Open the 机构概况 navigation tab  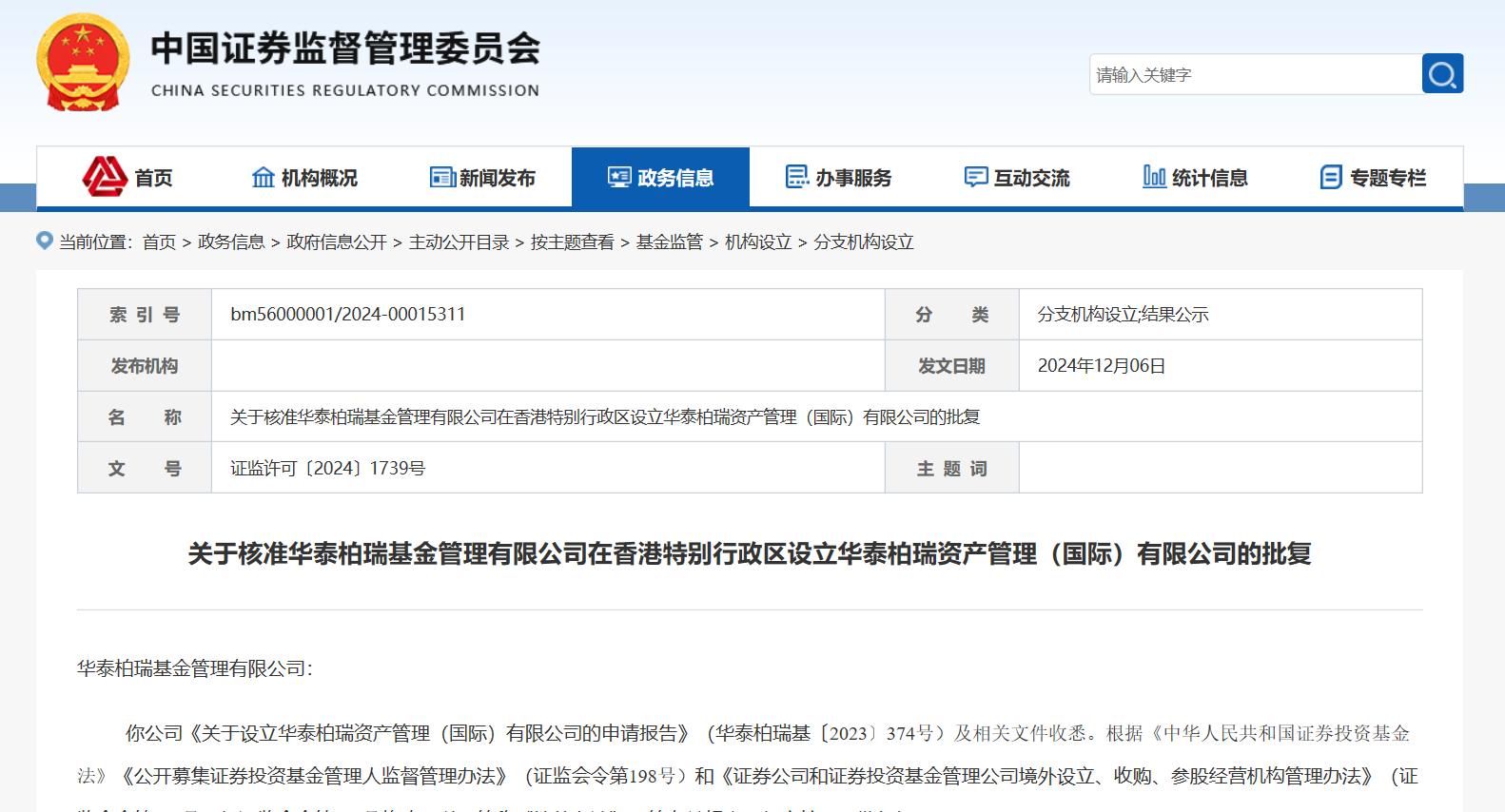coord(304,177)
